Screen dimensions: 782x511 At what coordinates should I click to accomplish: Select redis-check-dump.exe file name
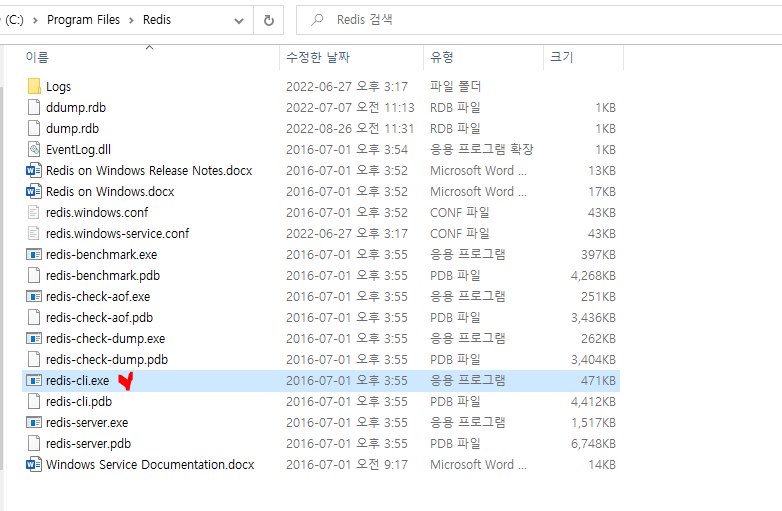click(x=105, y=339)
